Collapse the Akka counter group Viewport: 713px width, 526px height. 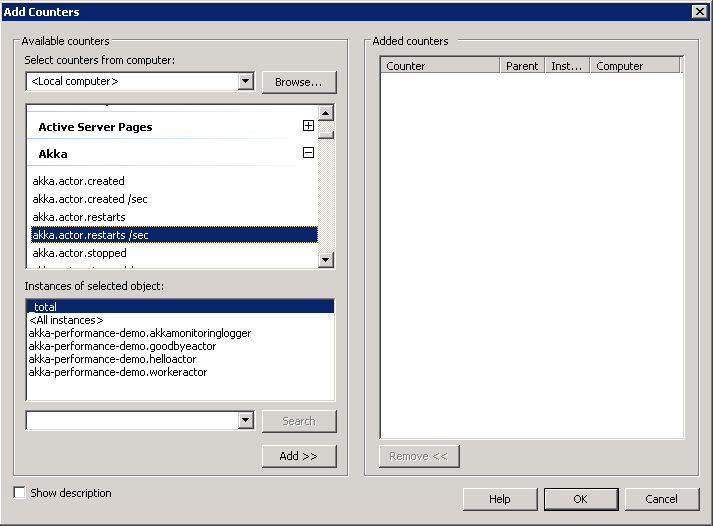(x=308, y=153)
